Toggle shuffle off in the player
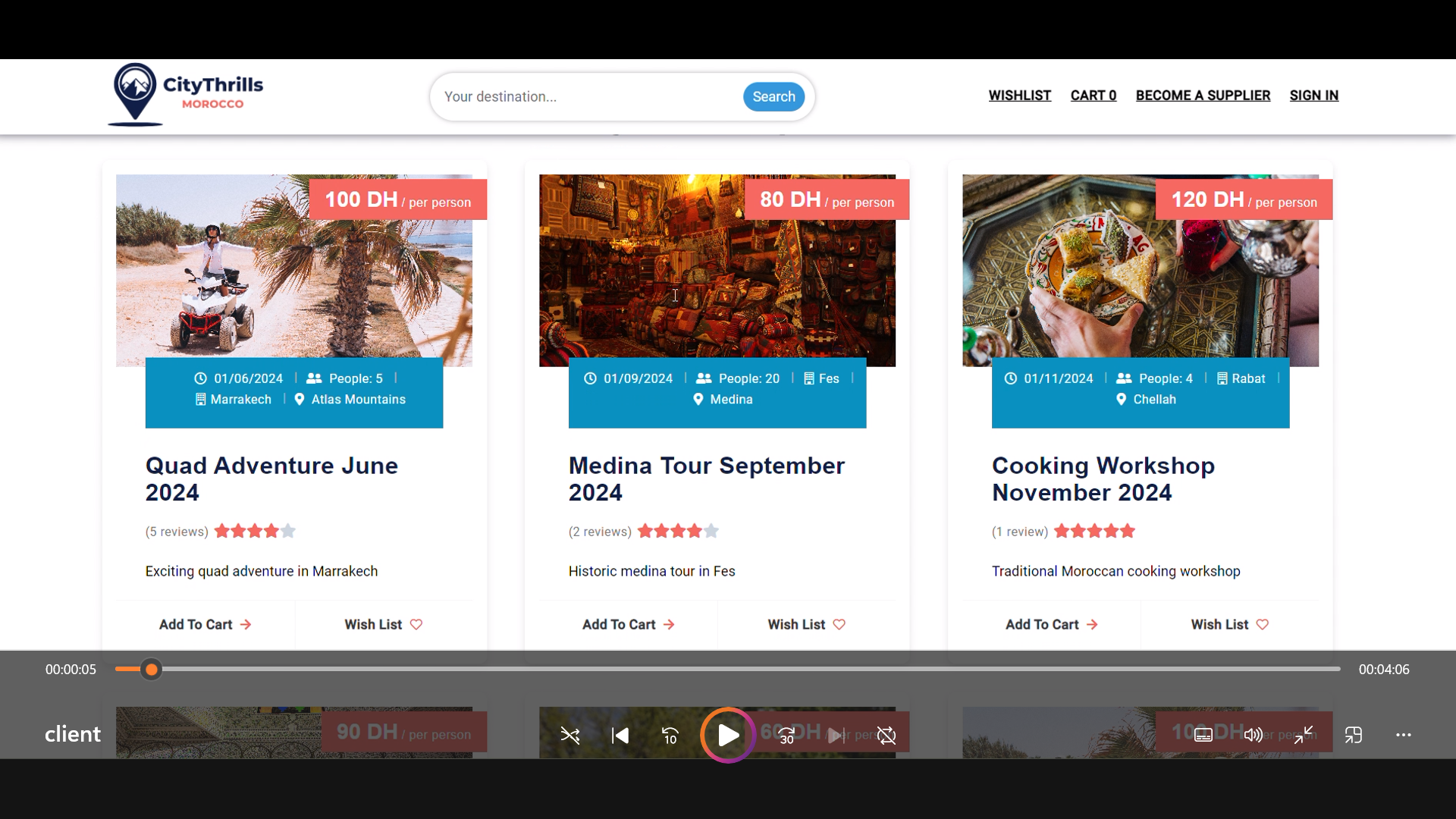Screen dimensions: 1456x819 [x=570, y=735]
